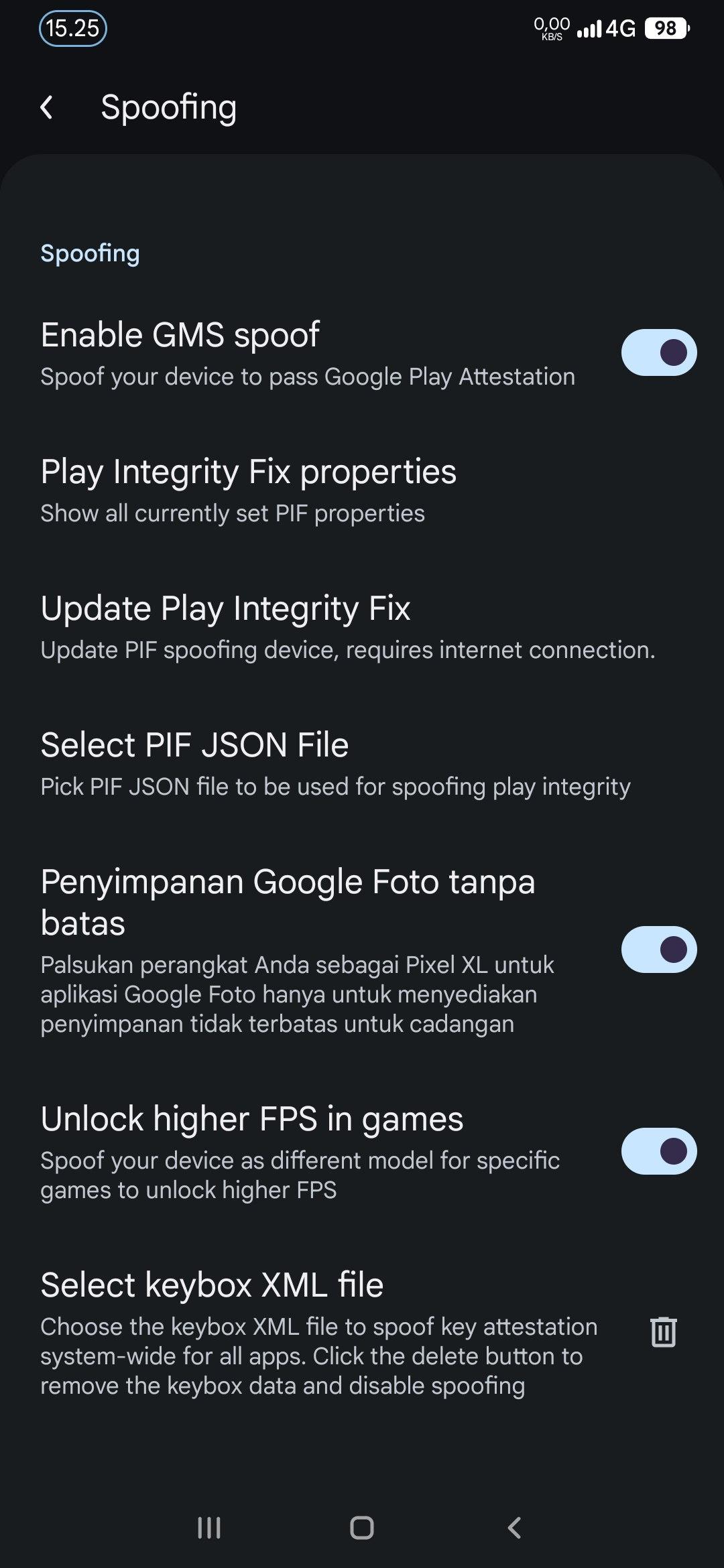Tap the keybox delete trash icon
This screenshot has height=1568, width=724.
[663, 1331]
